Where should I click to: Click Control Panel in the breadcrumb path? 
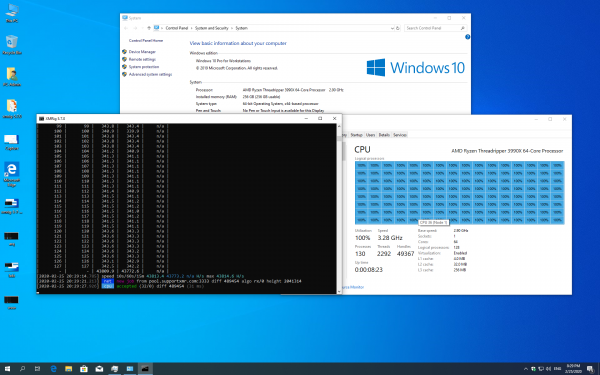click(x=177, y=28)
